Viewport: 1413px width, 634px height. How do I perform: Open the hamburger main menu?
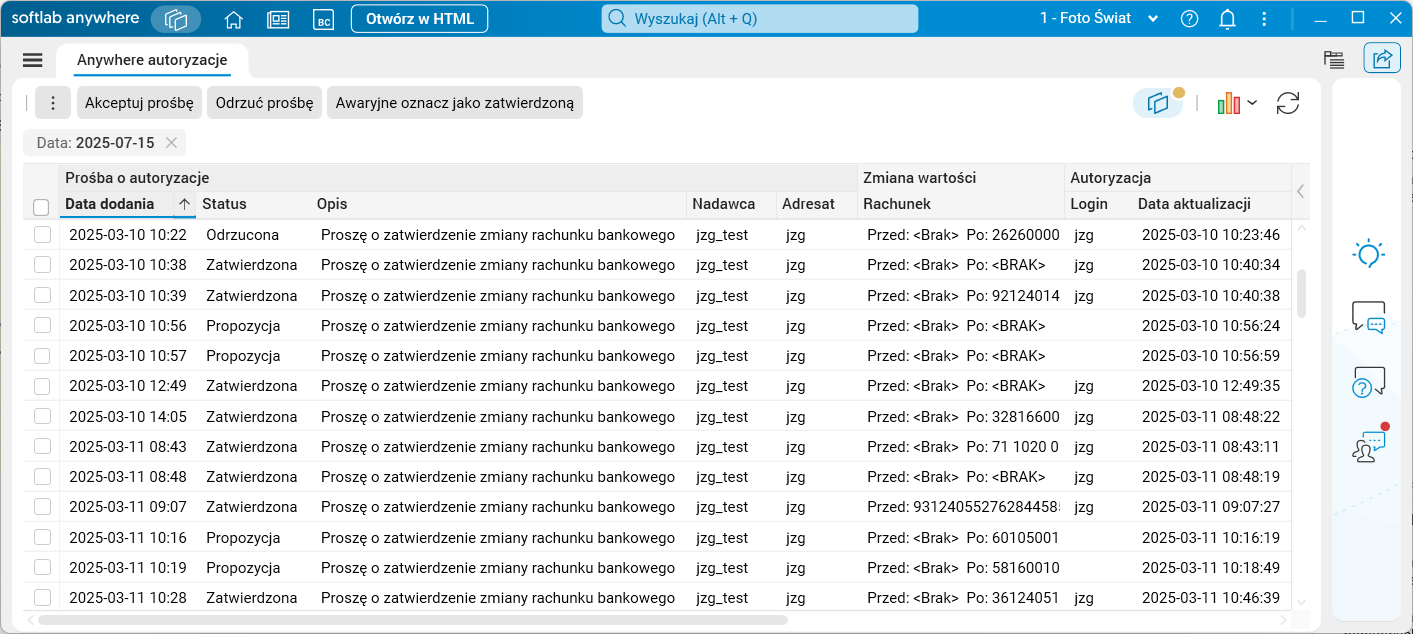click(33, 60)
